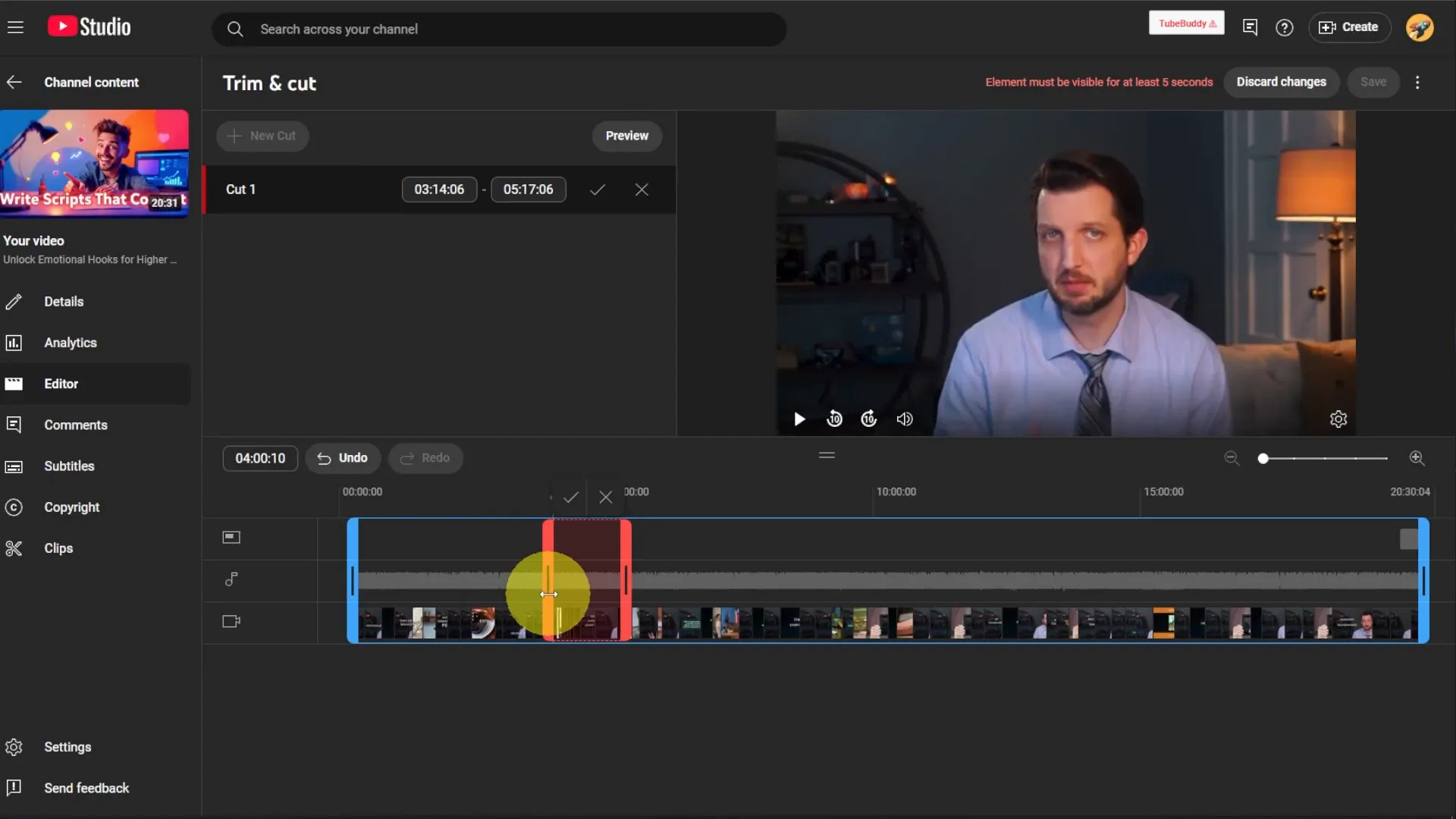Edit the Cut 1 end time 05:17:06

point(529,190)
